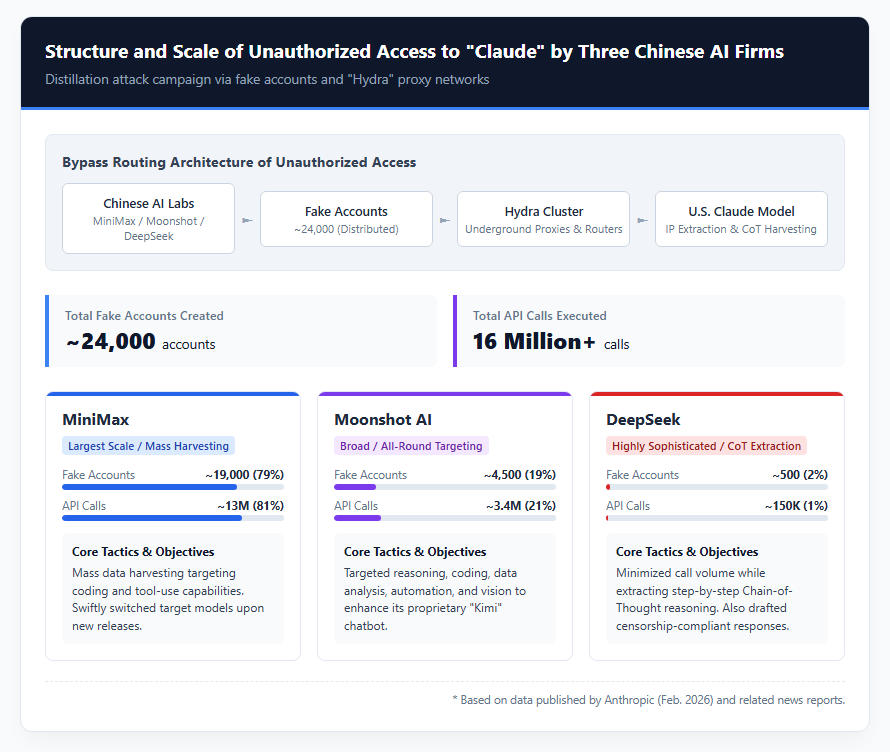Click the "~24,000 accounts" total figure

140,342
